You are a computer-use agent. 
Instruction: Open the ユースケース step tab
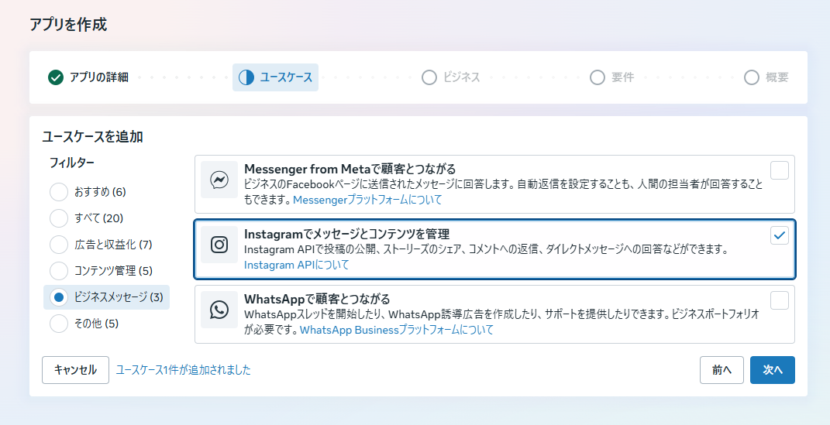pos(275,77)
